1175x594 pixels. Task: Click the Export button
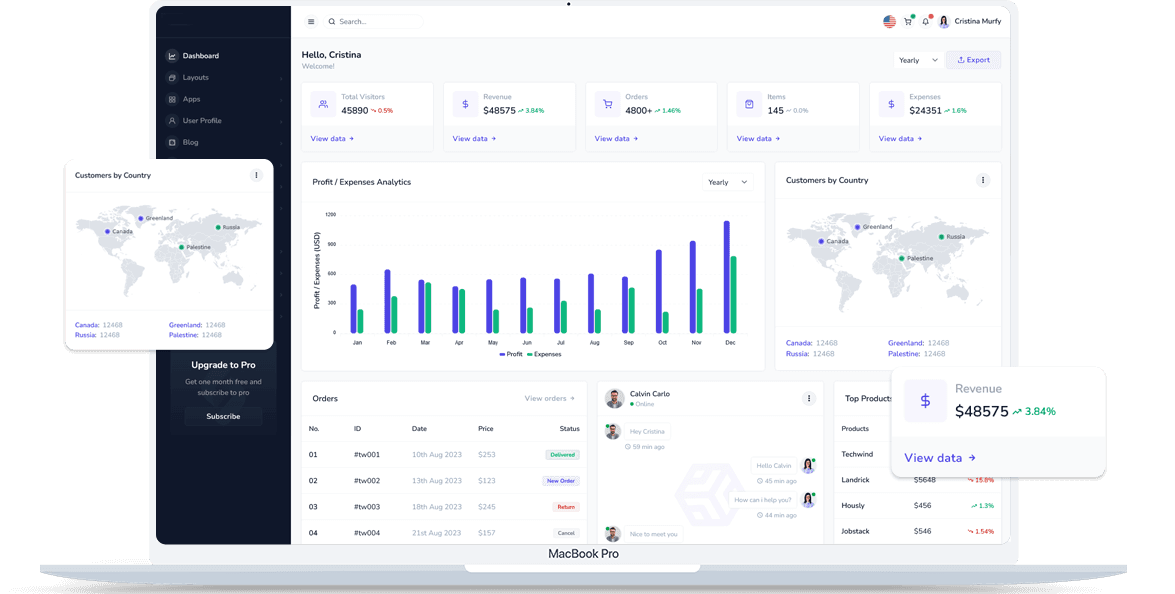click(x=973, y=60)
